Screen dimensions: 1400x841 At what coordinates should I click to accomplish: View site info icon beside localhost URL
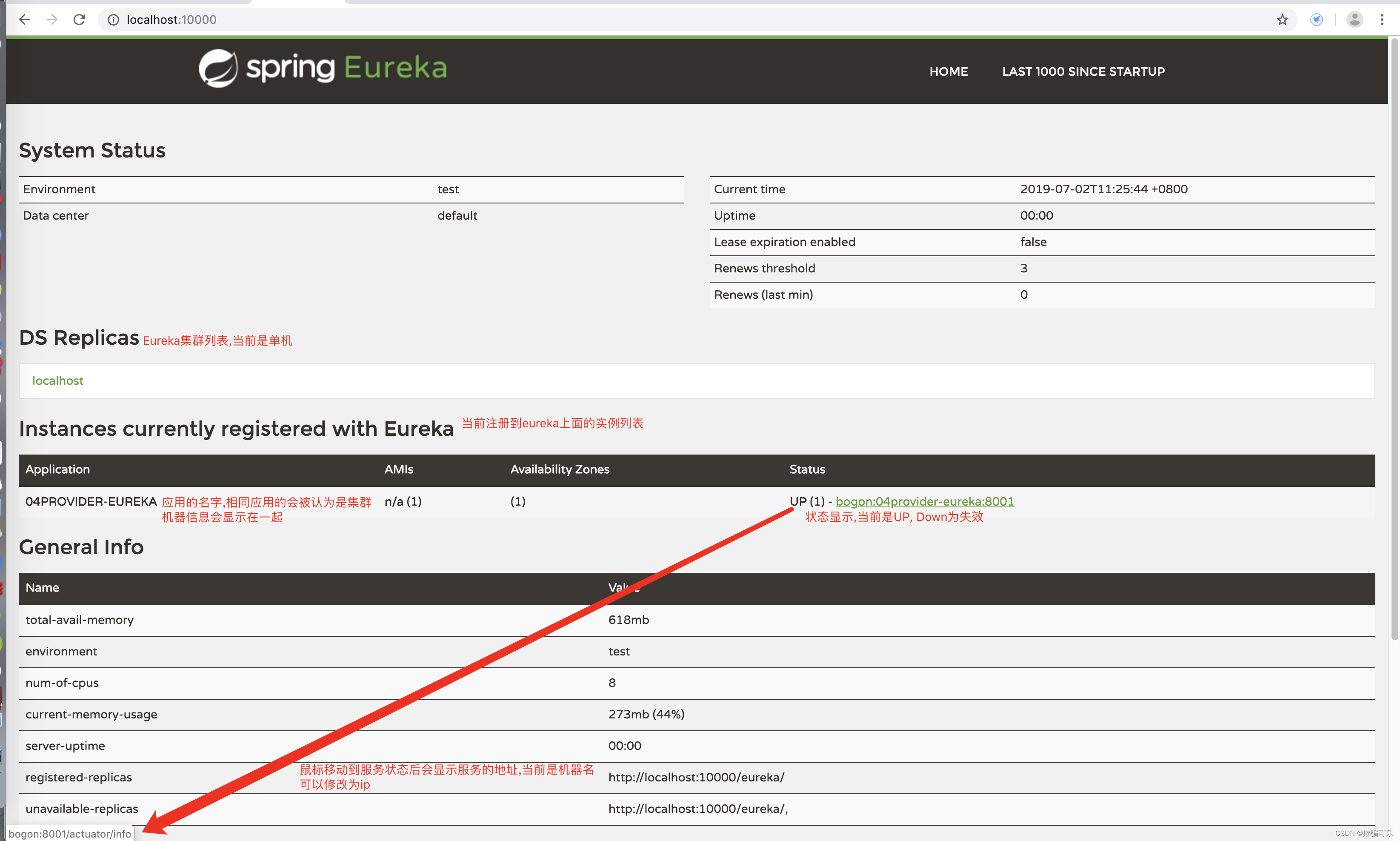click(113, 20)
